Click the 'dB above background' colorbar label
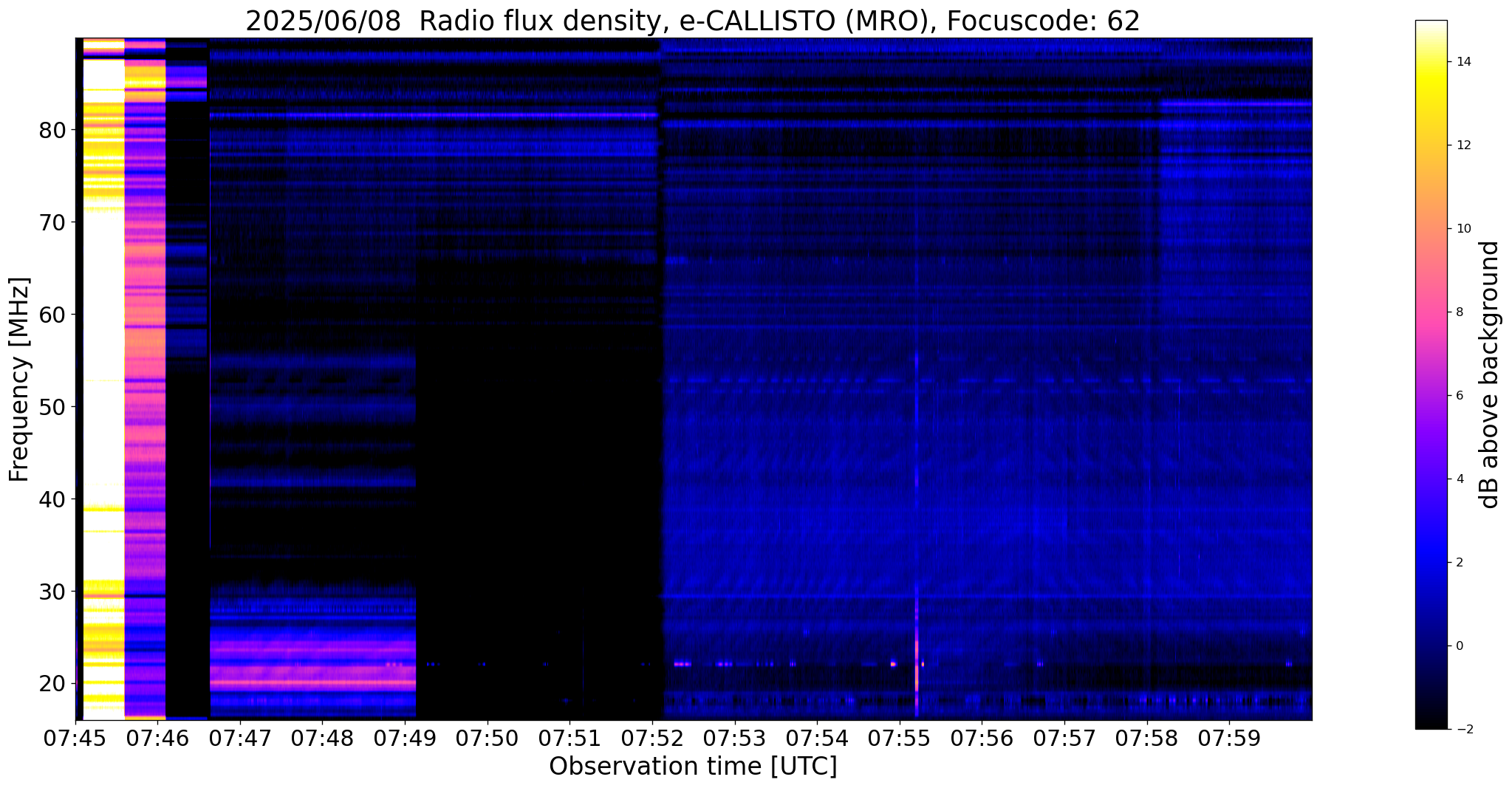Viewport: 1512px width, 788px height. tap(1489, 374)
